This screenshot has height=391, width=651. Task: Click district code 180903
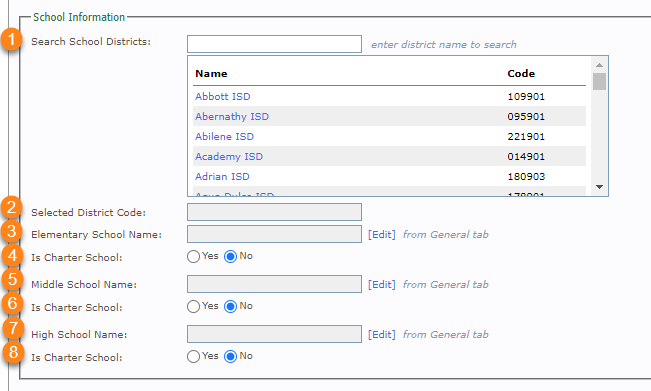point(526,176)
